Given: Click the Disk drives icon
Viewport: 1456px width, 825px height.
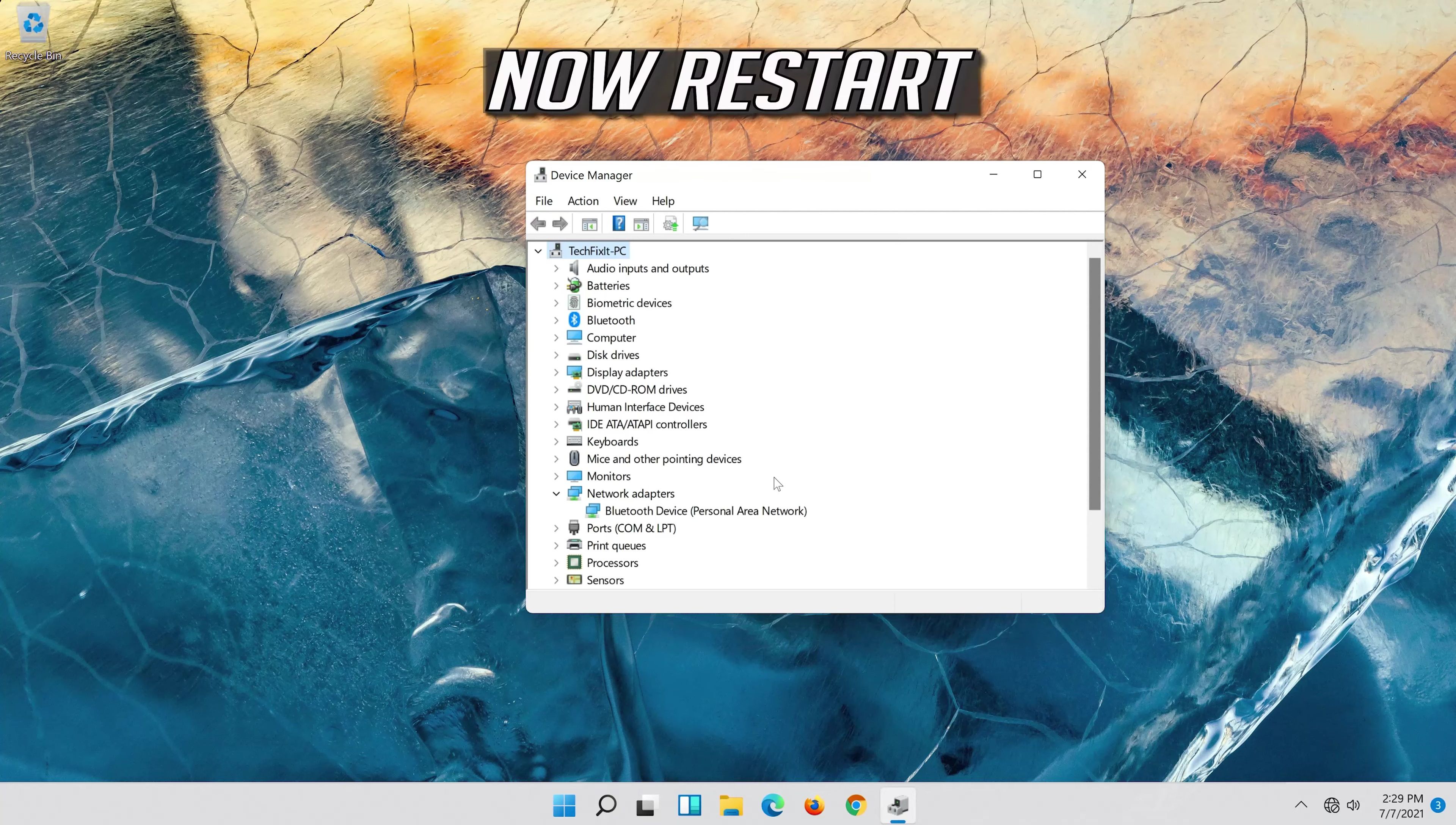Looking at the screenshot, I should pyautogui.click(x=574, y=356).
